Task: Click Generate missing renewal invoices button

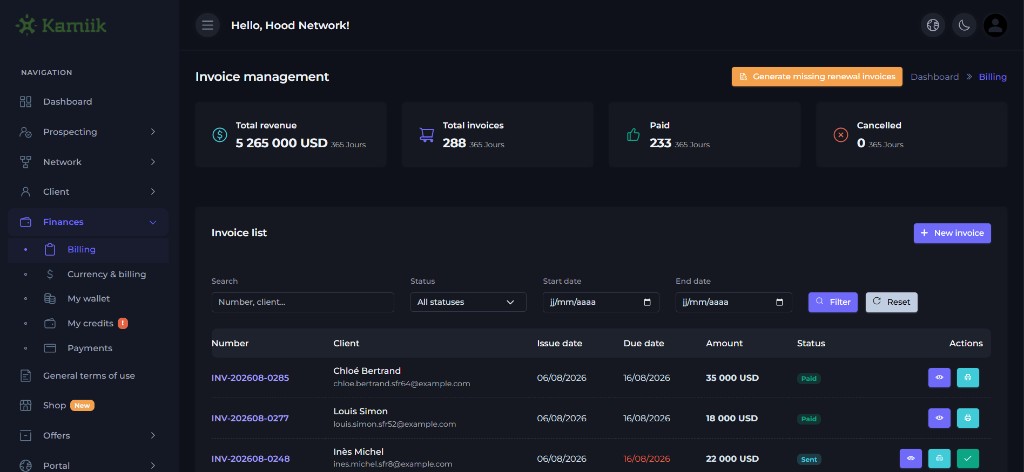Action: point(817,76)
